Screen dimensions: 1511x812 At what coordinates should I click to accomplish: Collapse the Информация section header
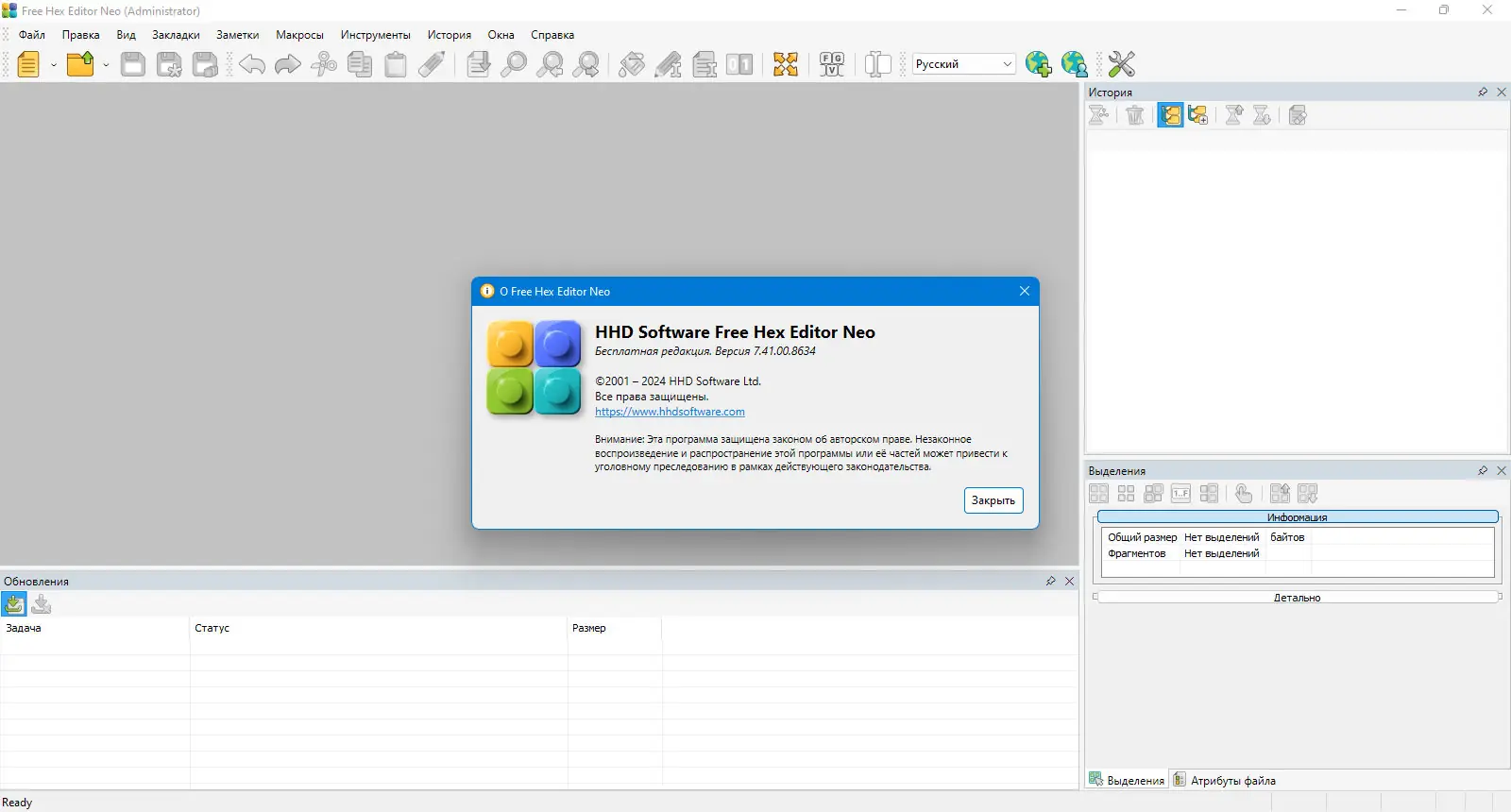pos(1298,516)
